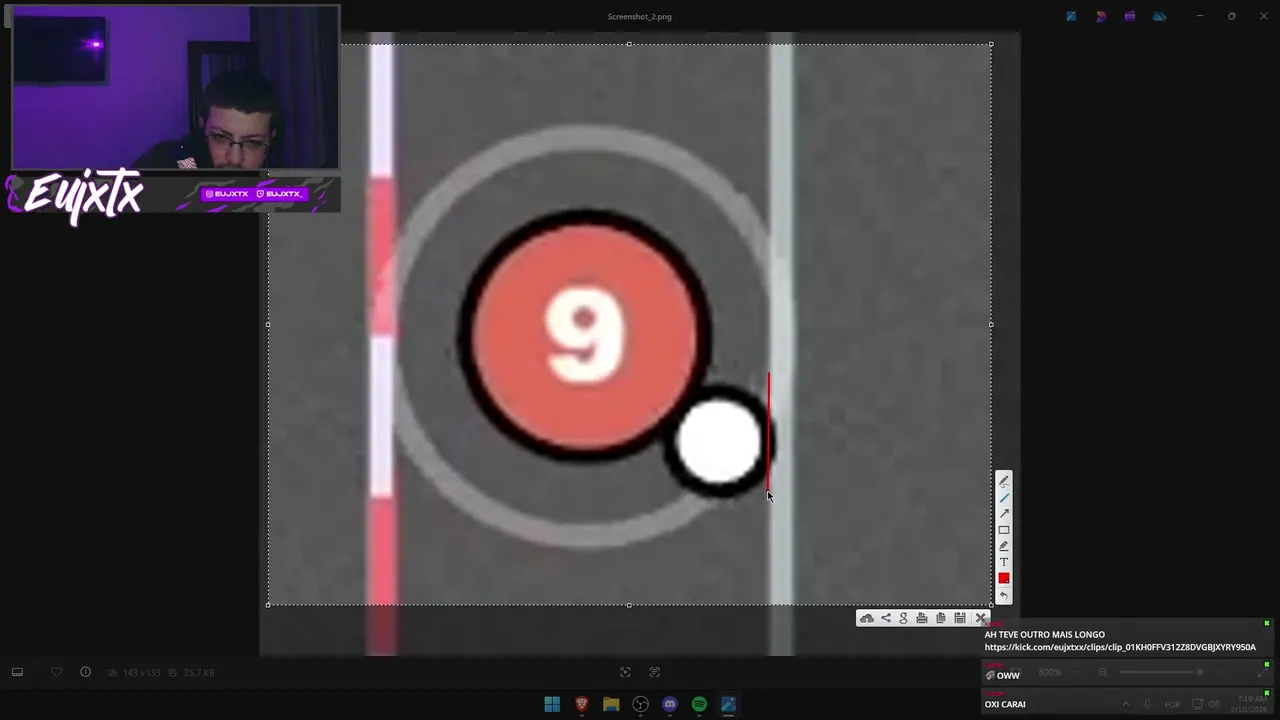This screenshot has width=1280, height=720.
Task: Enter fullscreen fit view in Photos
Action: pos(625,672)
